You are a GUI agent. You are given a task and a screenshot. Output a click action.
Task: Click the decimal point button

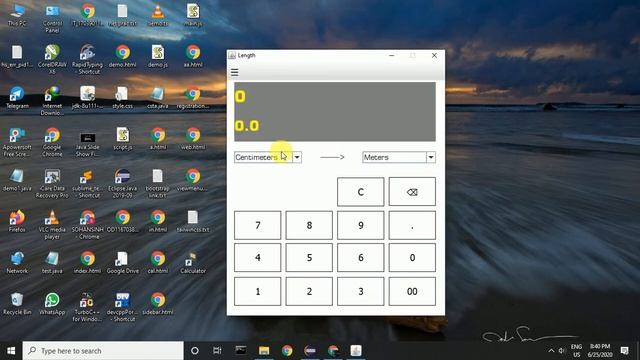click(x=412, y=225)
